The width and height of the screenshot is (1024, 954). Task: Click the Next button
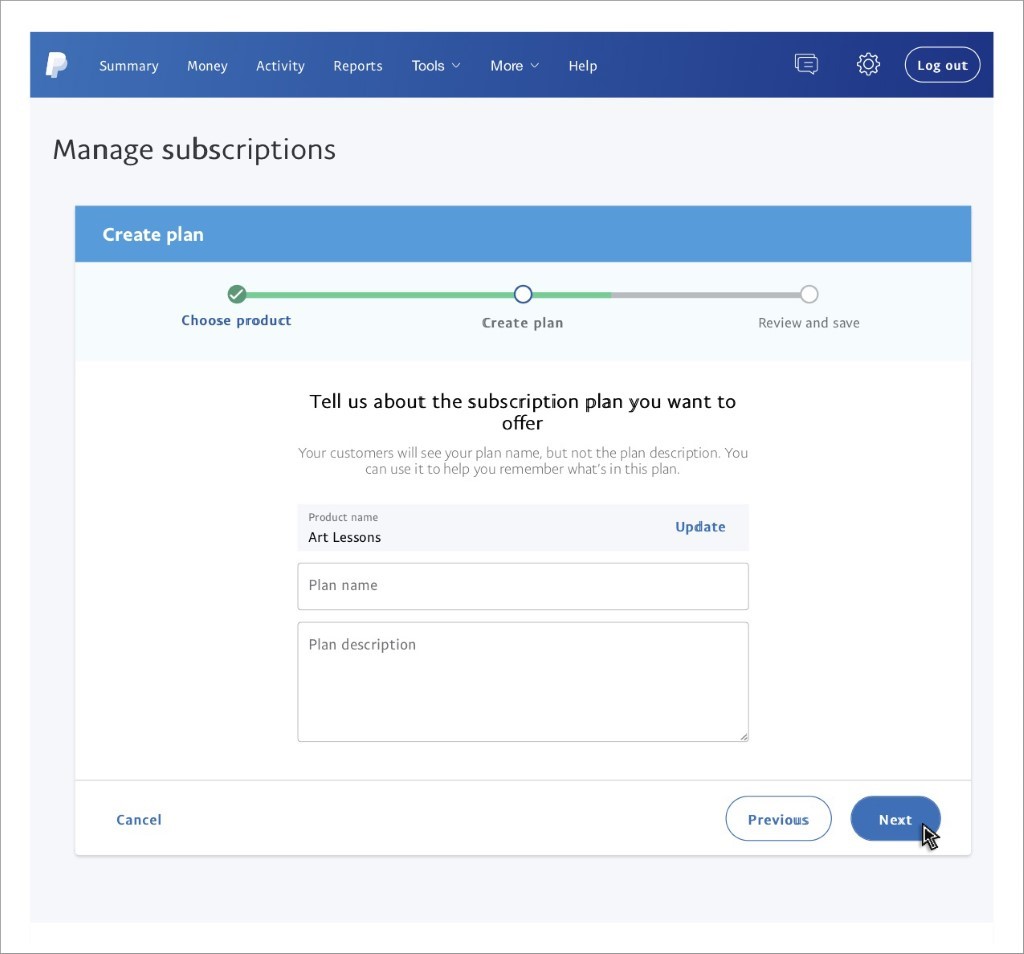pos(894,818)
